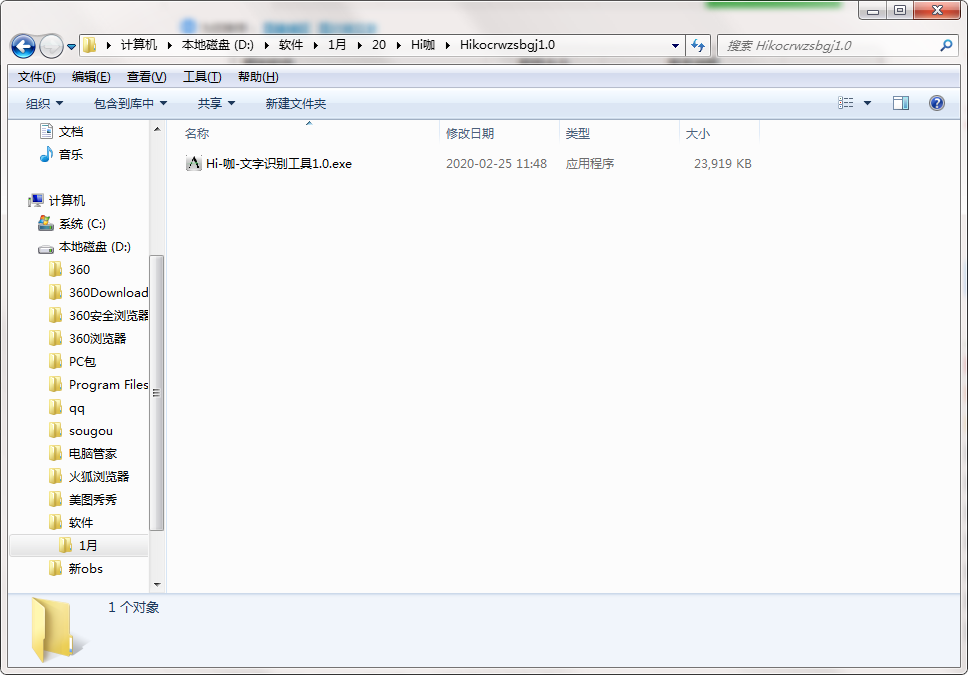Click the Forward navigation arrow
Viewport: 968px width, 675px height.
51,46
